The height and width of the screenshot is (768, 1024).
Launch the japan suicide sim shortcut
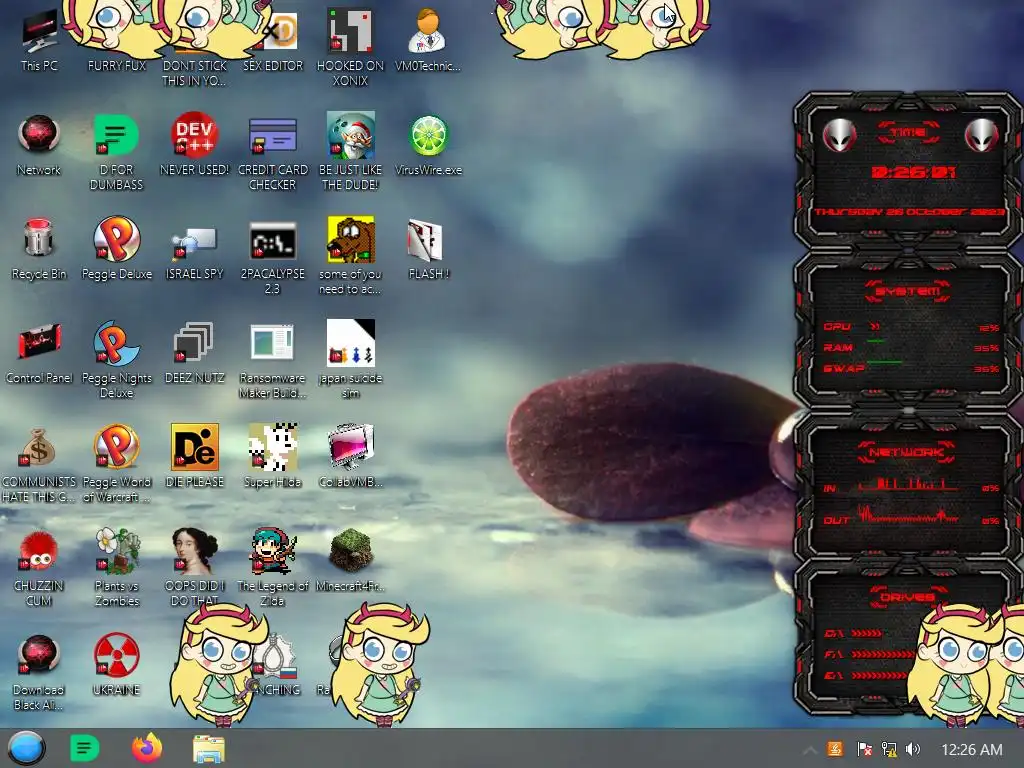pos(351,359)
